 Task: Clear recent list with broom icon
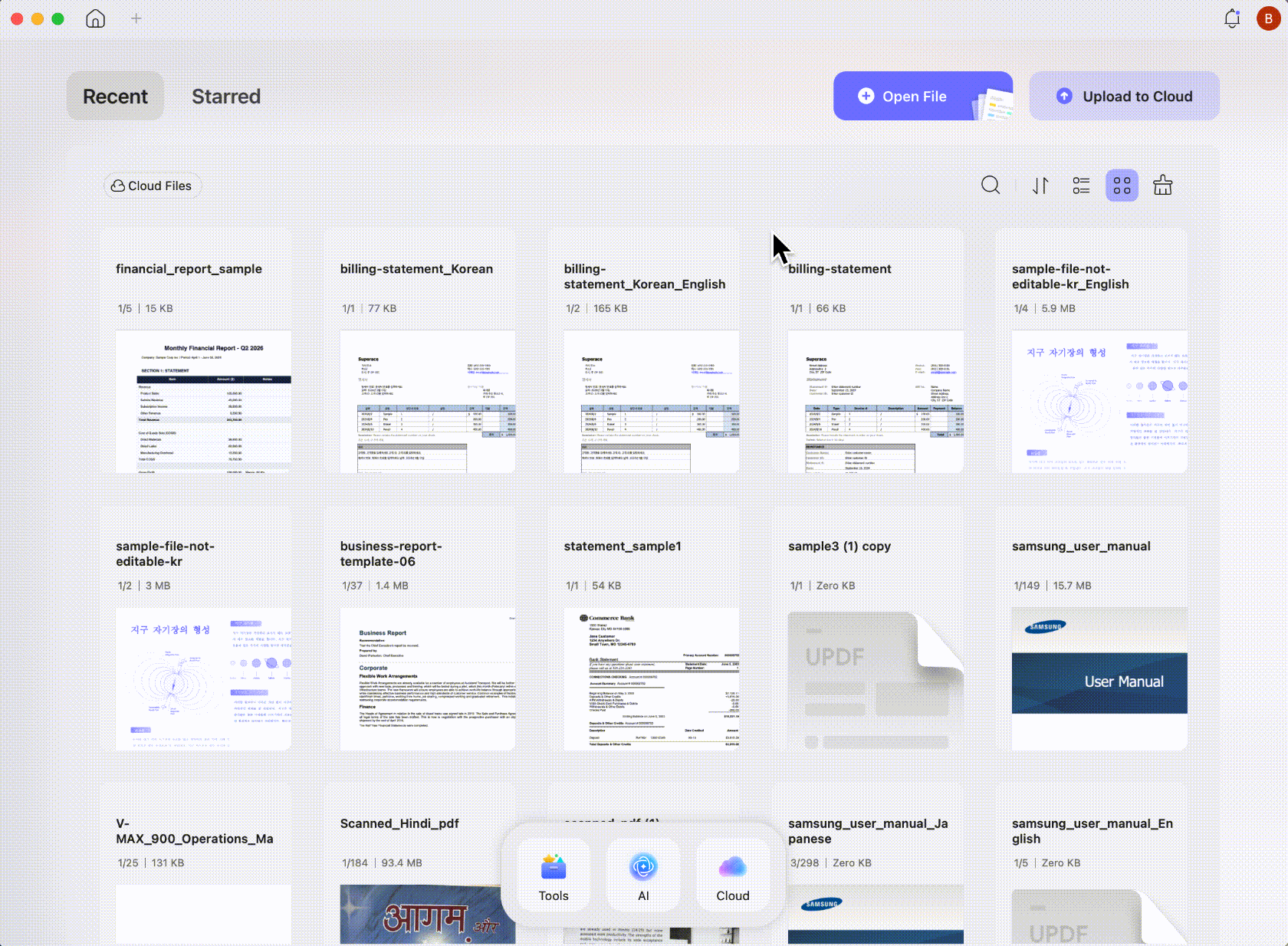click(1163, 186)
